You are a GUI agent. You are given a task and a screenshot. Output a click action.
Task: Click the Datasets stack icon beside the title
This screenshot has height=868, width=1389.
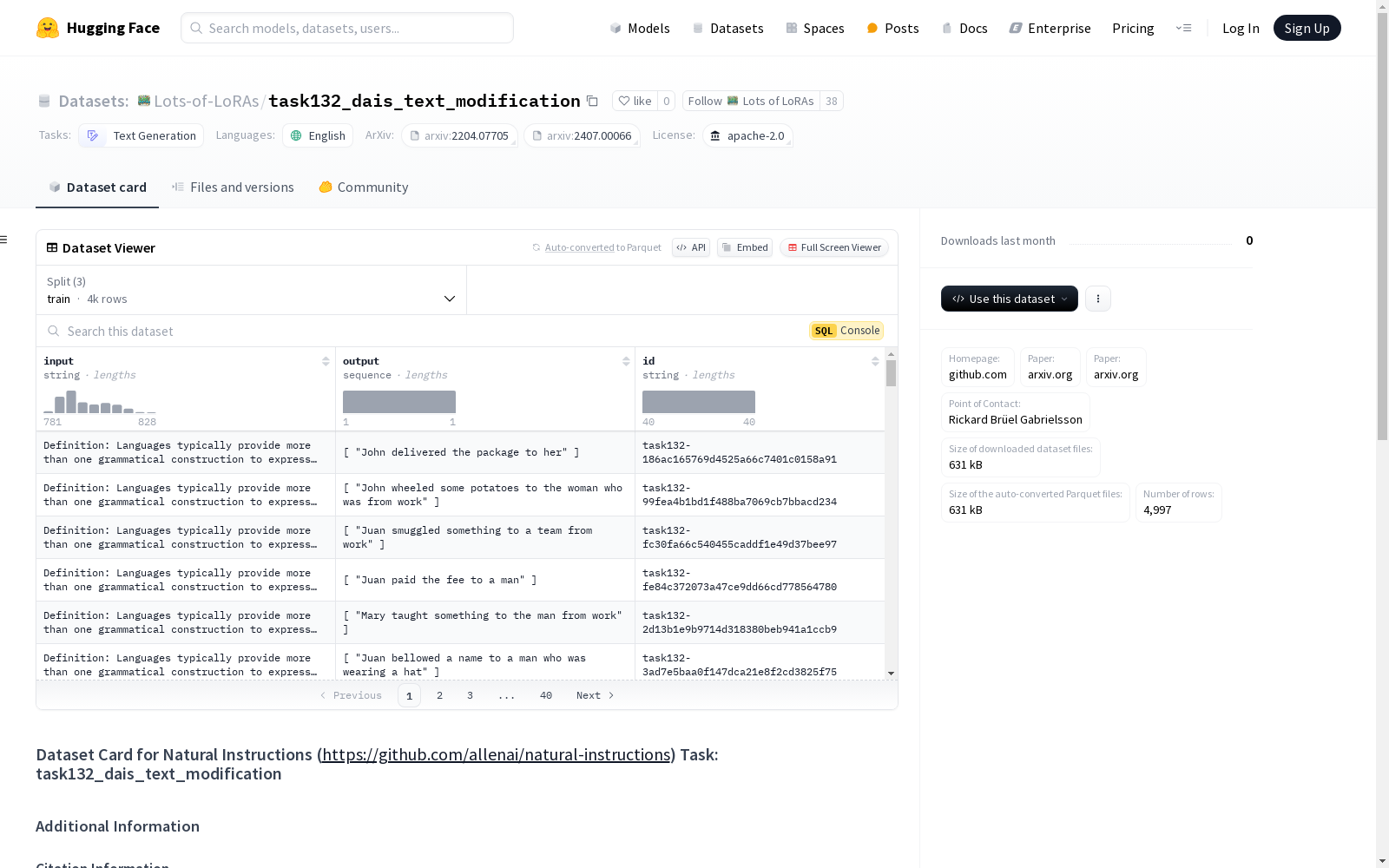coord(44,102)
